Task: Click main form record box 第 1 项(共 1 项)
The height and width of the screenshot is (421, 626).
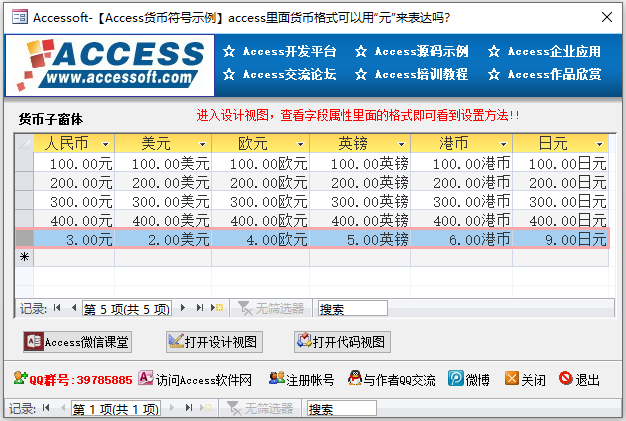Action: click(x=116, y=408)
